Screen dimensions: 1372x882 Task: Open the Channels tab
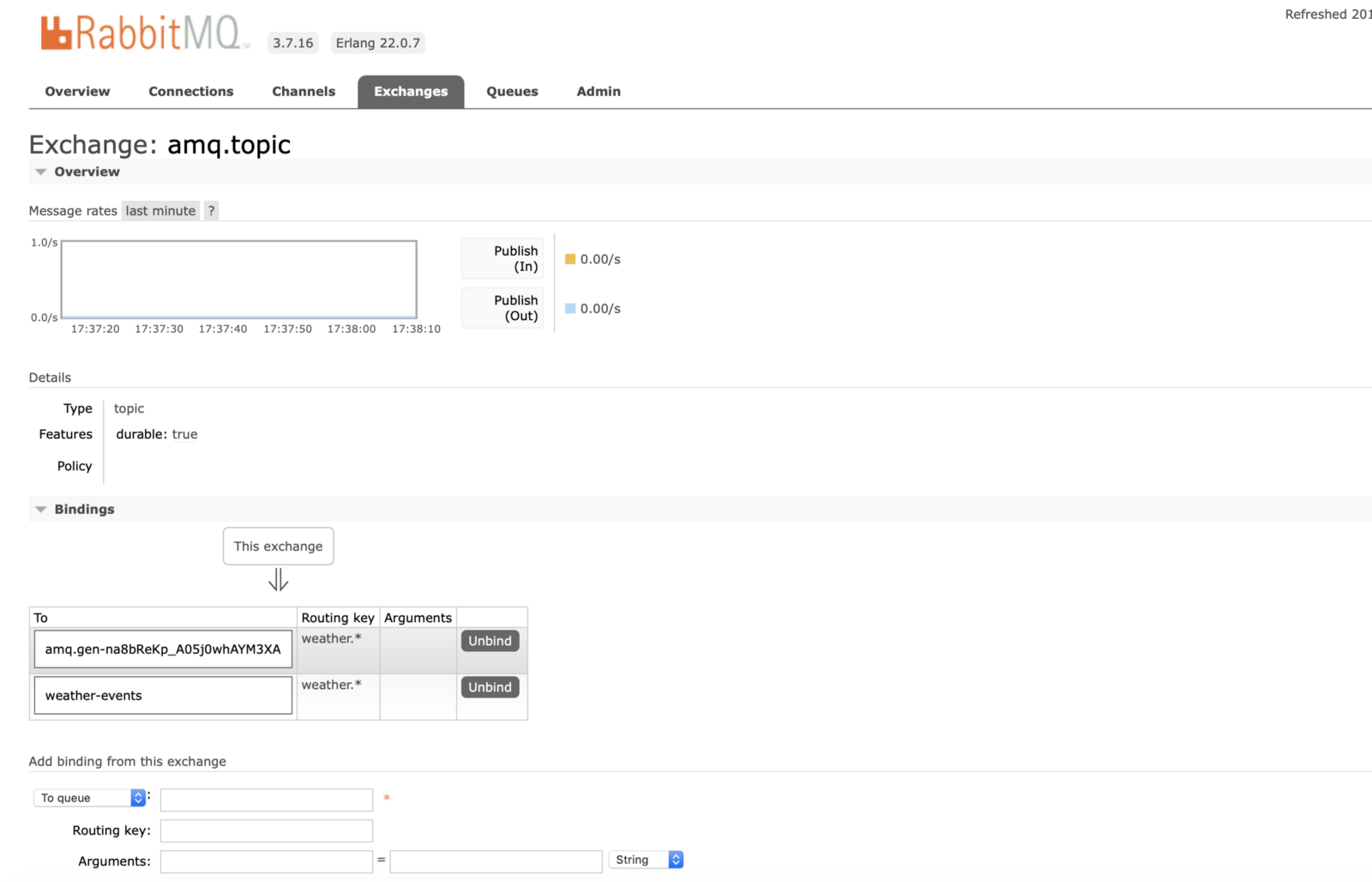(304, 91)
